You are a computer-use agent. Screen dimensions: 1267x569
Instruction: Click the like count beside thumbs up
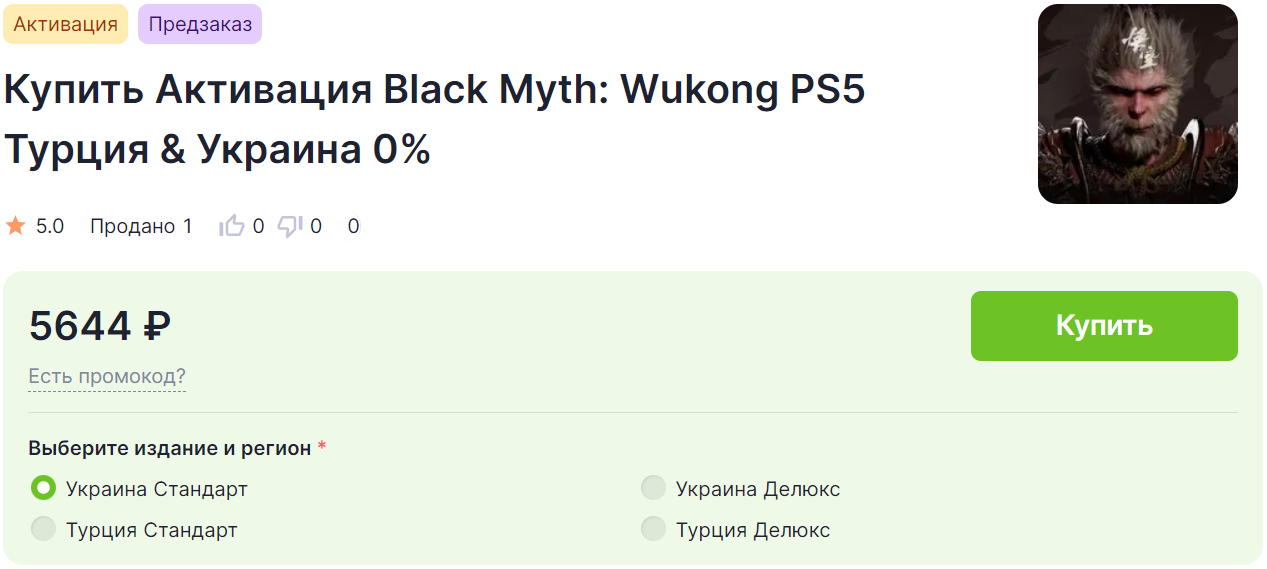(x=258, y=226)
